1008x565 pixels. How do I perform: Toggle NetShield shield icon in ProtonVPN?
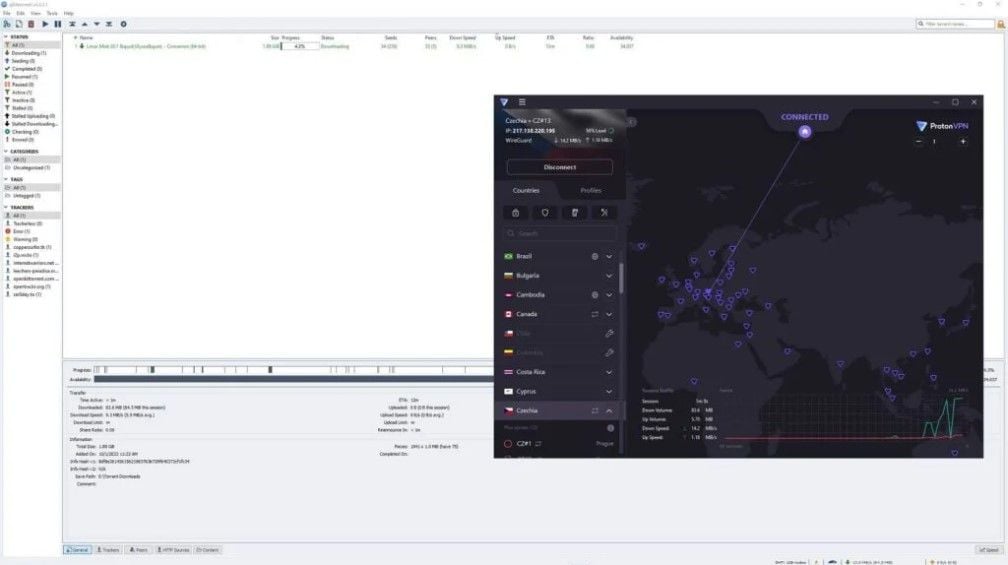coord(545,213)
